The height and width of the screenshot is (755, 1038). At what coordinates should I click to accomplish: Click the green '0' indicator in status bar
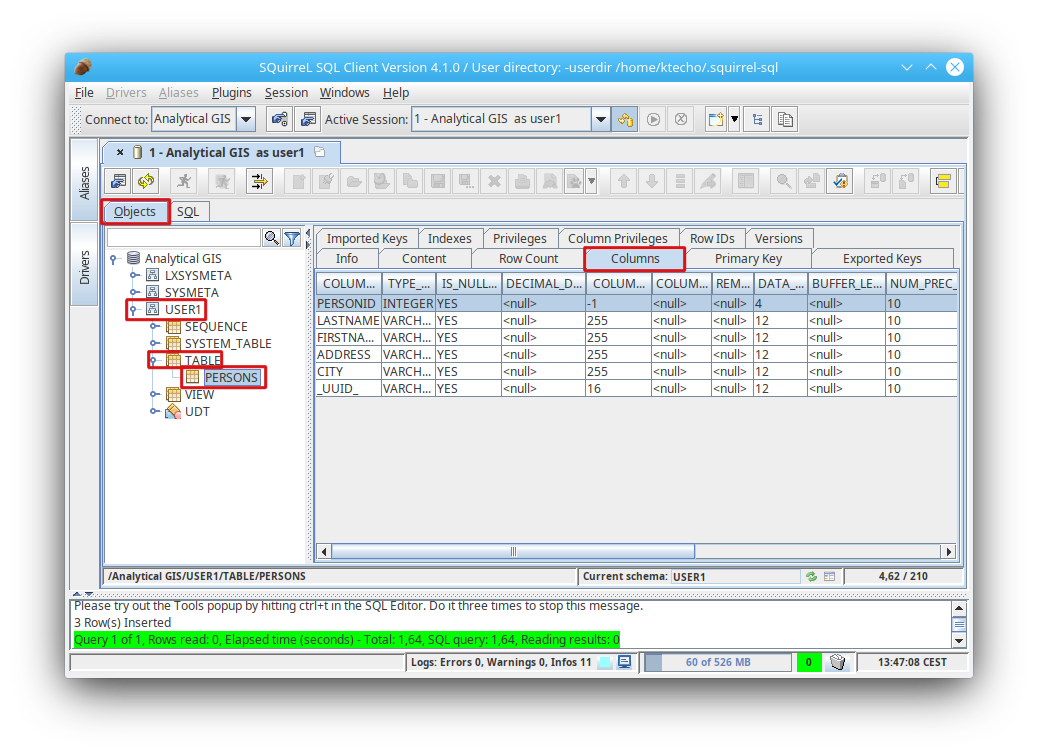click(x=809, y=662)
